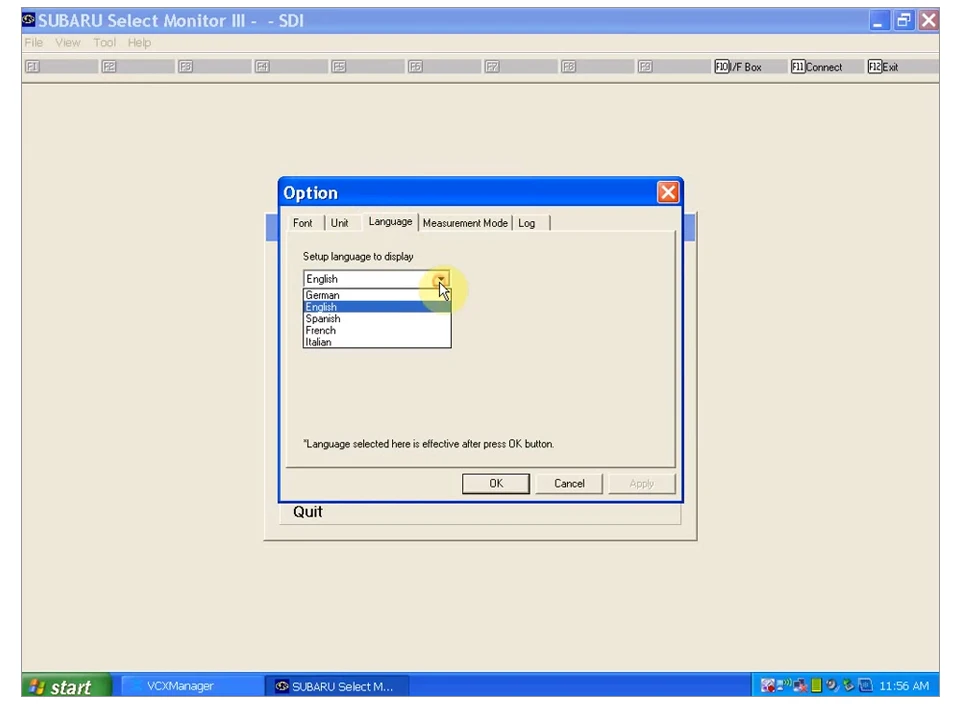Click the Safely Remove Hardware tray icon
960x713 pixels.
click(848, 685)
